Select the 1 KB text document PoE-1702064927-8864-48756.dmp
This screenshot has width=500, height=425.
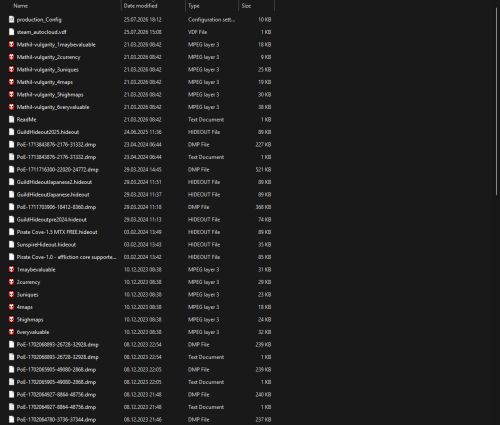56,407
